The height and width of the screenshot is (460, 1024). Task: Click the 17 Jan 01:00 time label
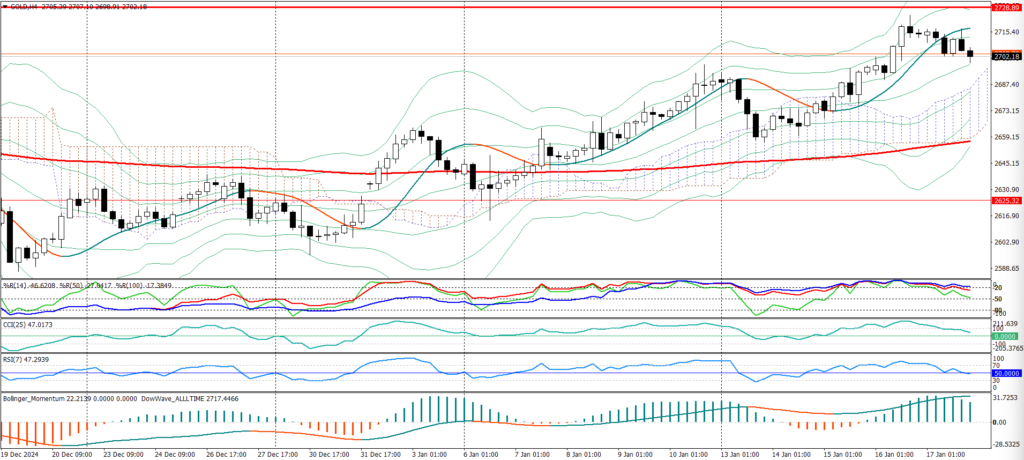point(944,452)
